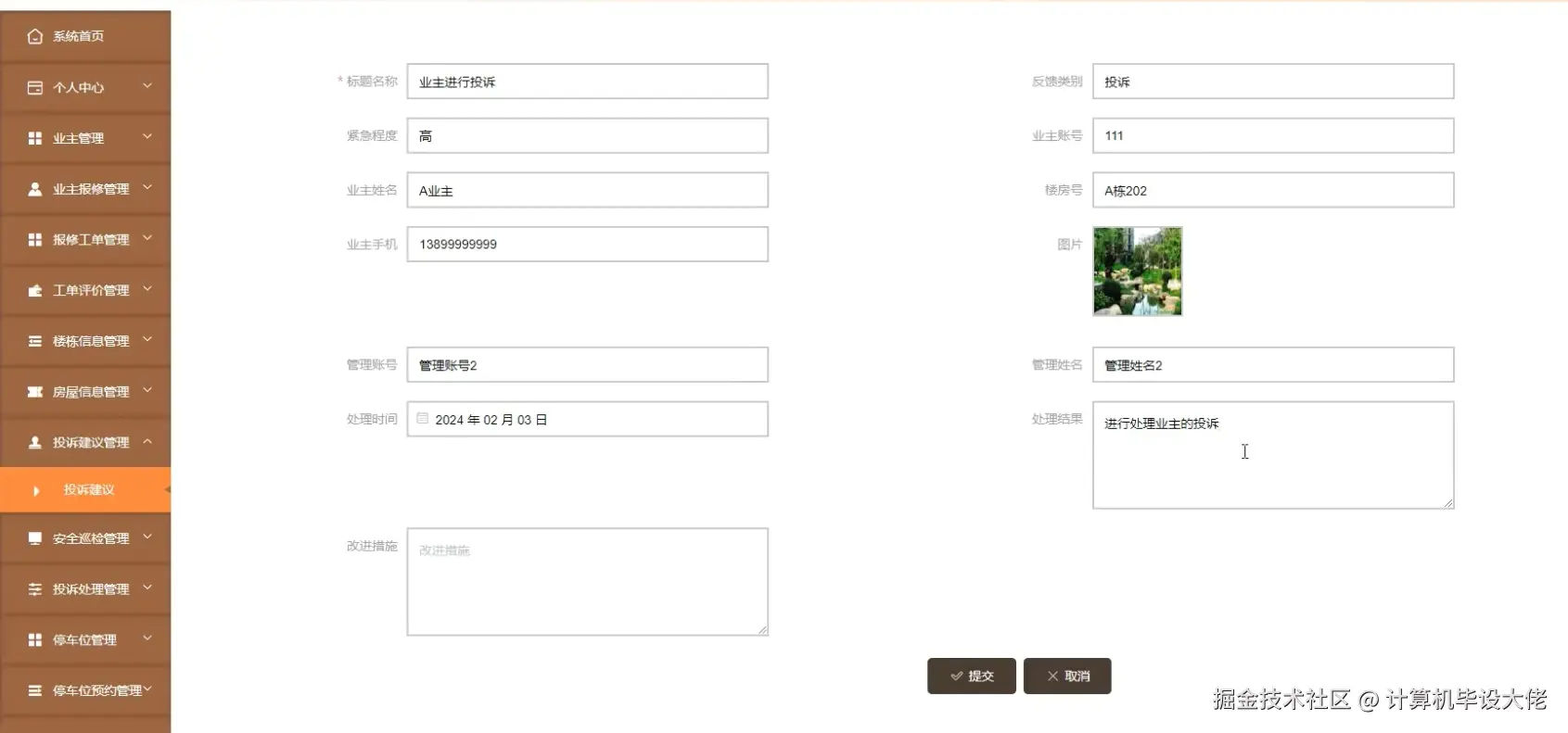The width and height of the screenshot is (1568, 733).
Task: Click the sliders icon beside 投诉处理管理
Action: [35, 589]
